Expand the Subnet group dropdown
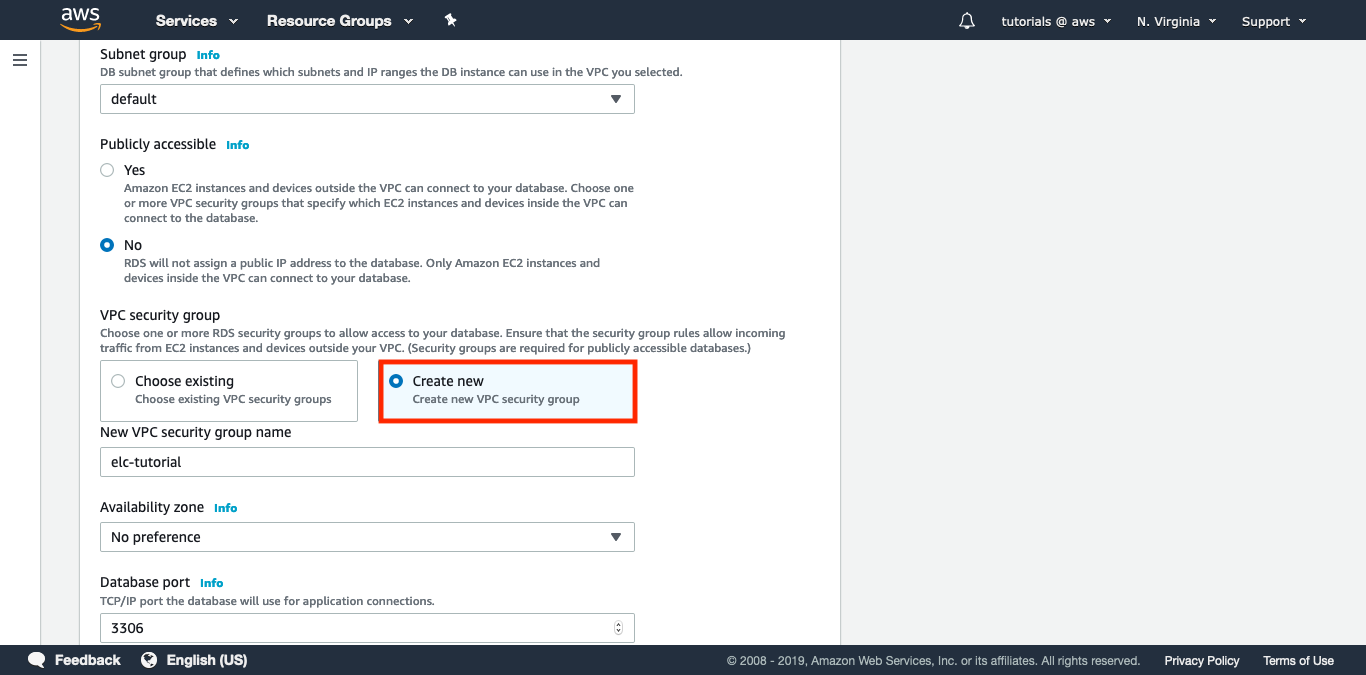The image size is (1366, 675). coord(367,99)
